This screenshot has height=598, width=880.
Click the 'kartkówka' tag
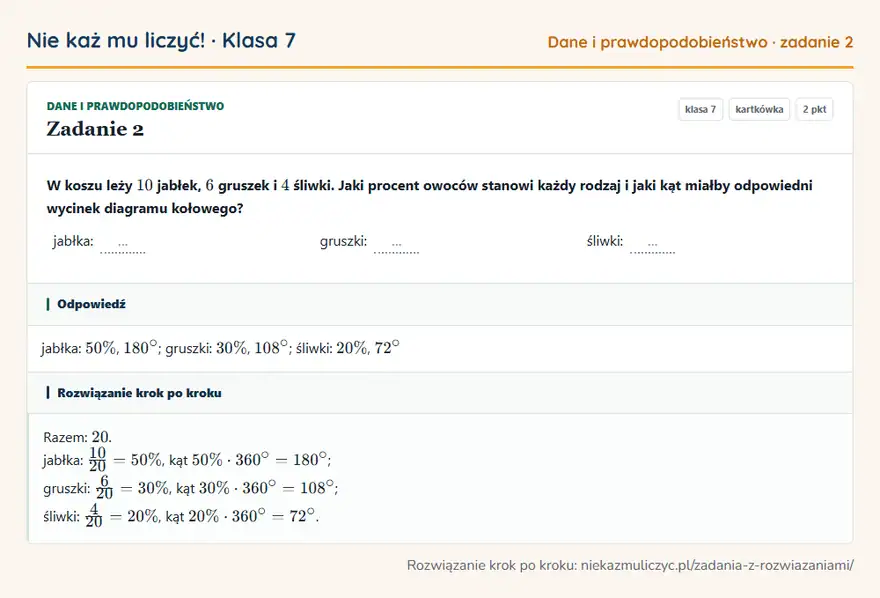(x=759, y=109)
